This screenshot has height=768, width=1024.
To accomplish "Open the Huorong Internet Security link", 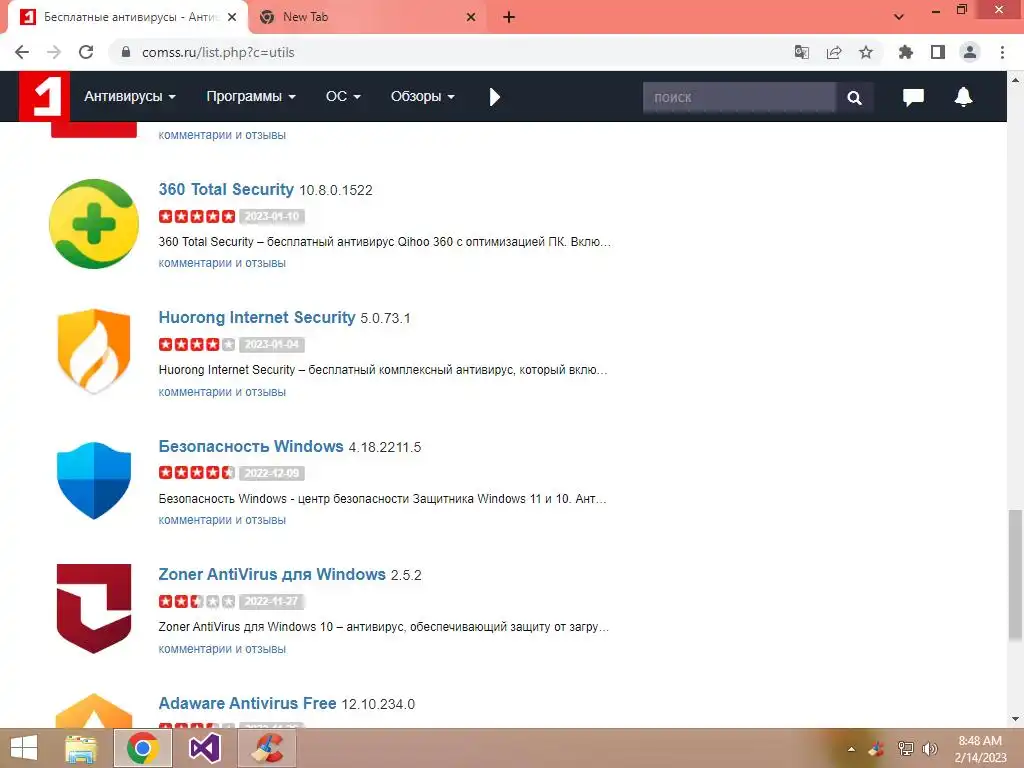I will 257,317.
